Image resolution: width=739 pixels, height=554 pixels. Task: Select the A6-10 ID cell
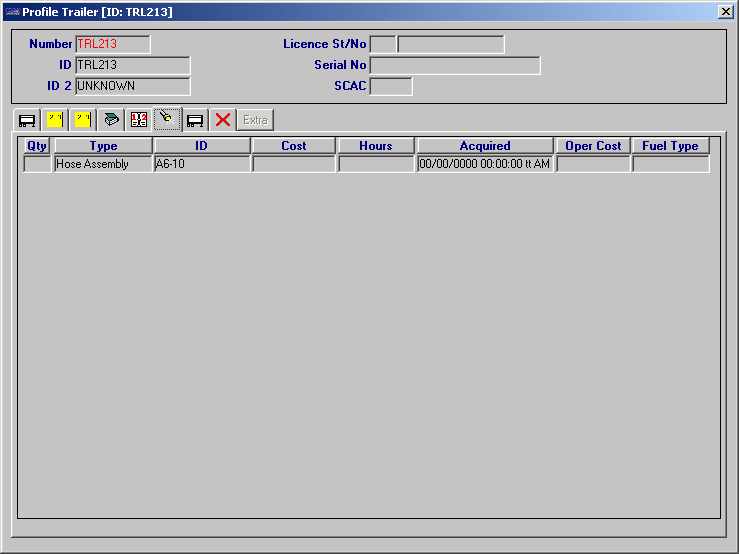[x=202, y=164]
